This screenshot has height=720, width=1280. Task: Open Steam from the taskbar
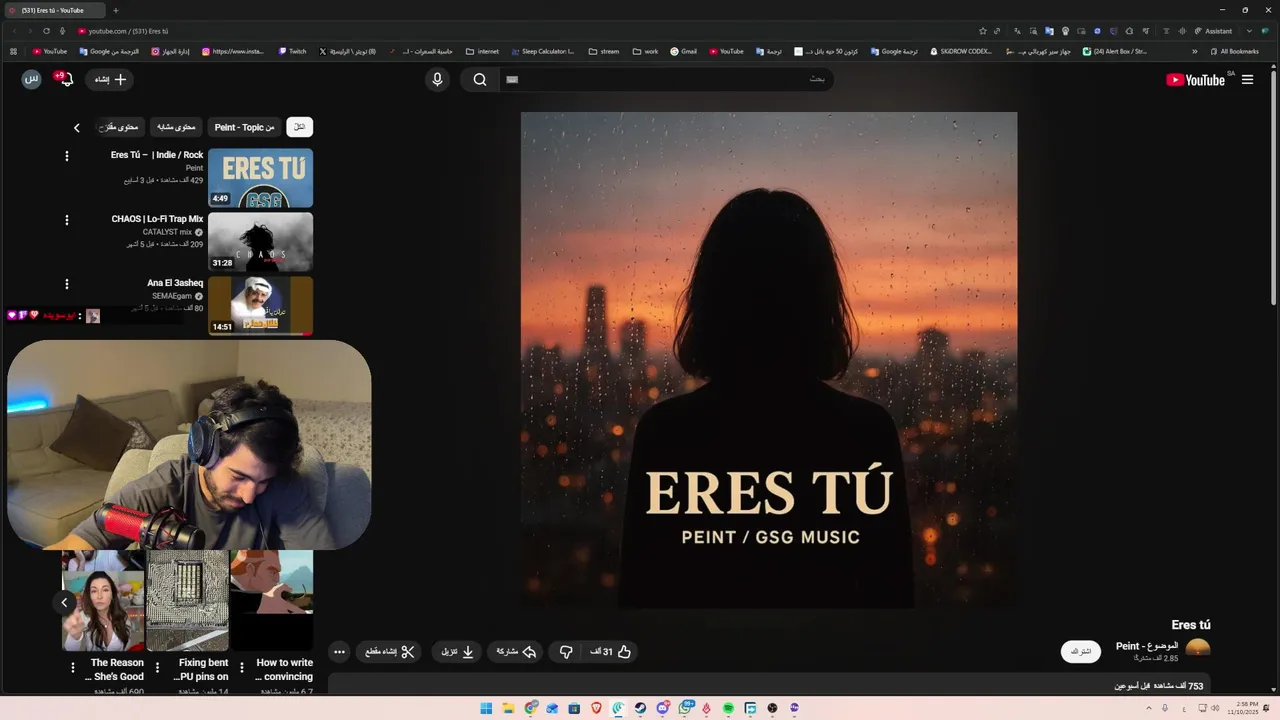pos(640,708)
